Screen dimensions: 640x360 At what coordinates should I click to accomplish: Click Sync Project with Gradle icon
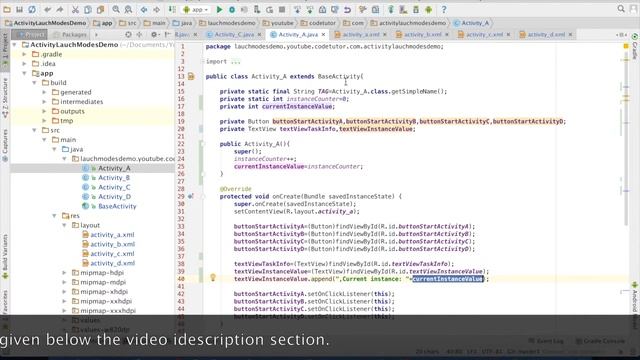(391, 9)
